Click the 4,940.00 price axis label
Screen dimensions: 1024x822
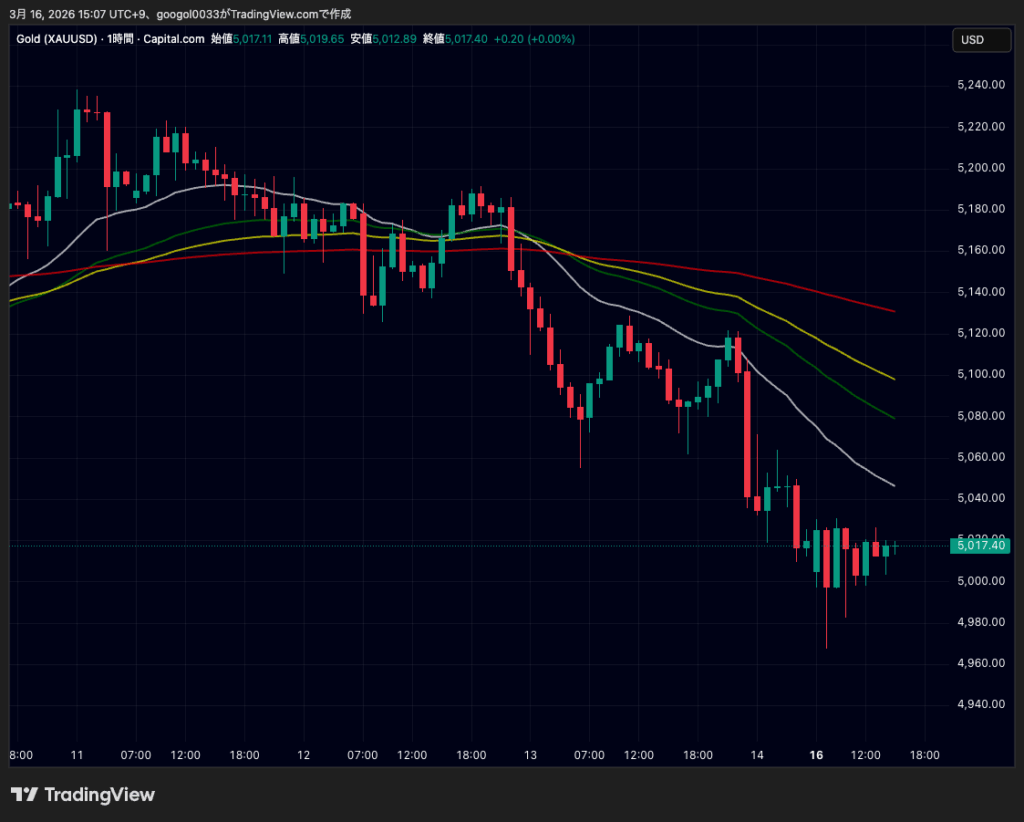click(980, 704)
